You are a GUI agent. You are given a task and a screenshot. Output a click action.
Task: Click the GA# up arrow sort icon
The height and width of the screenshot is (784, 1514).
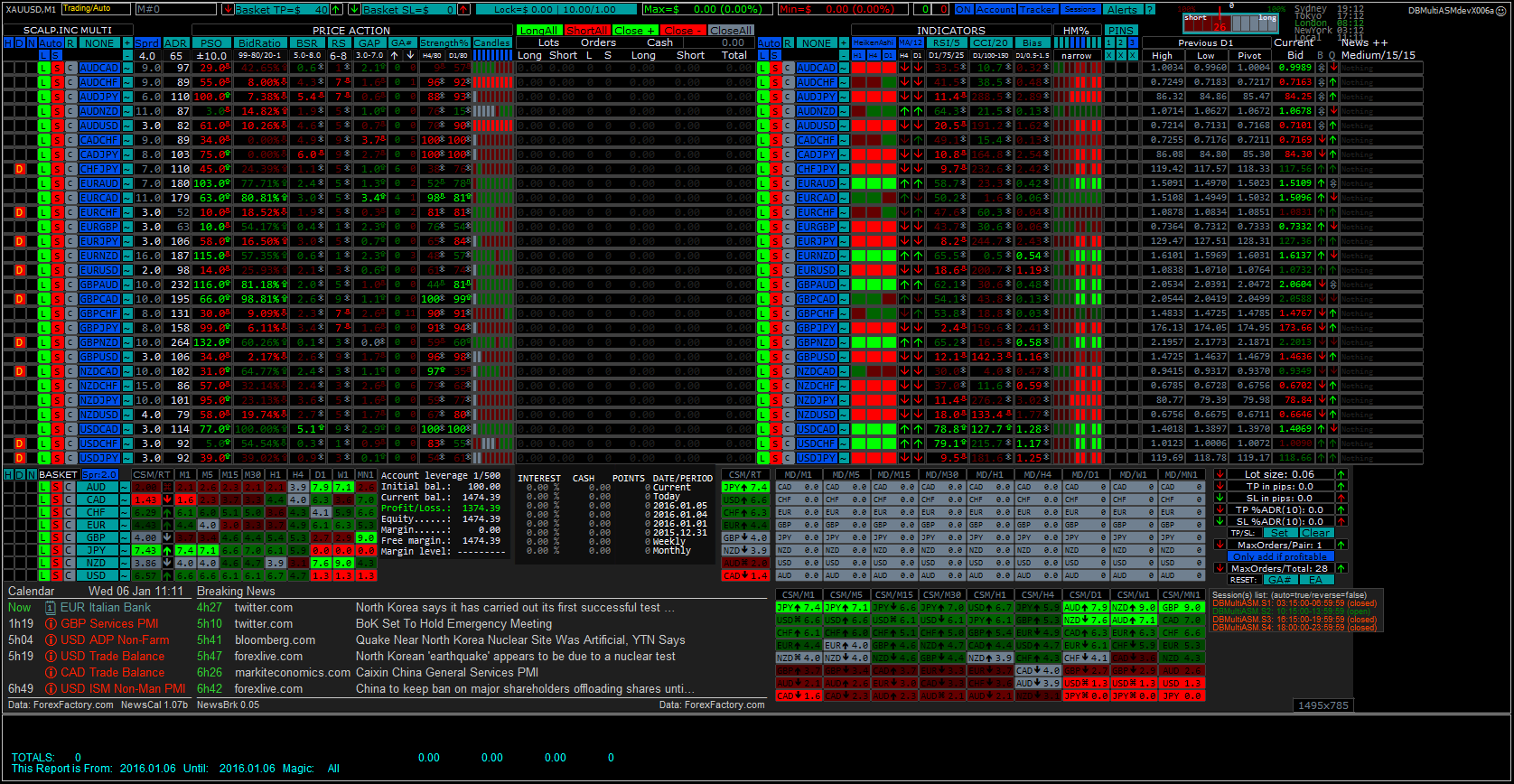tap(395, 55)
